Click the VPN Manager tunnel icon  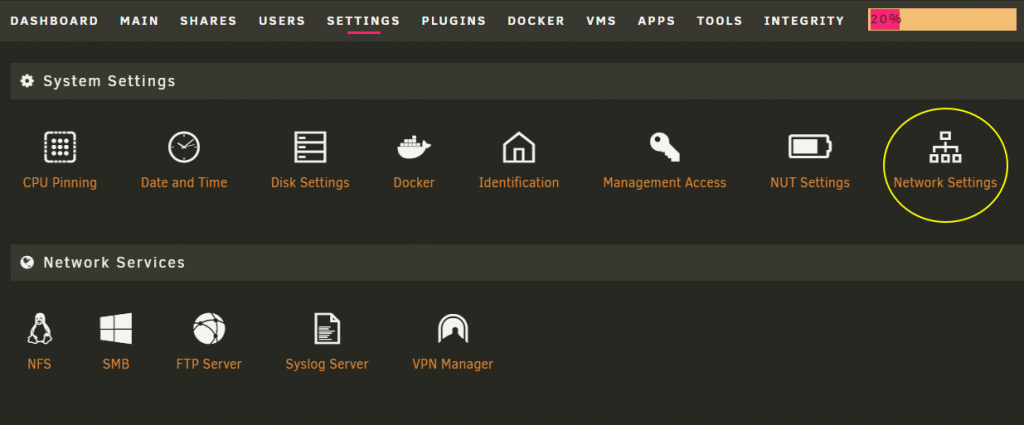point(453,328)
